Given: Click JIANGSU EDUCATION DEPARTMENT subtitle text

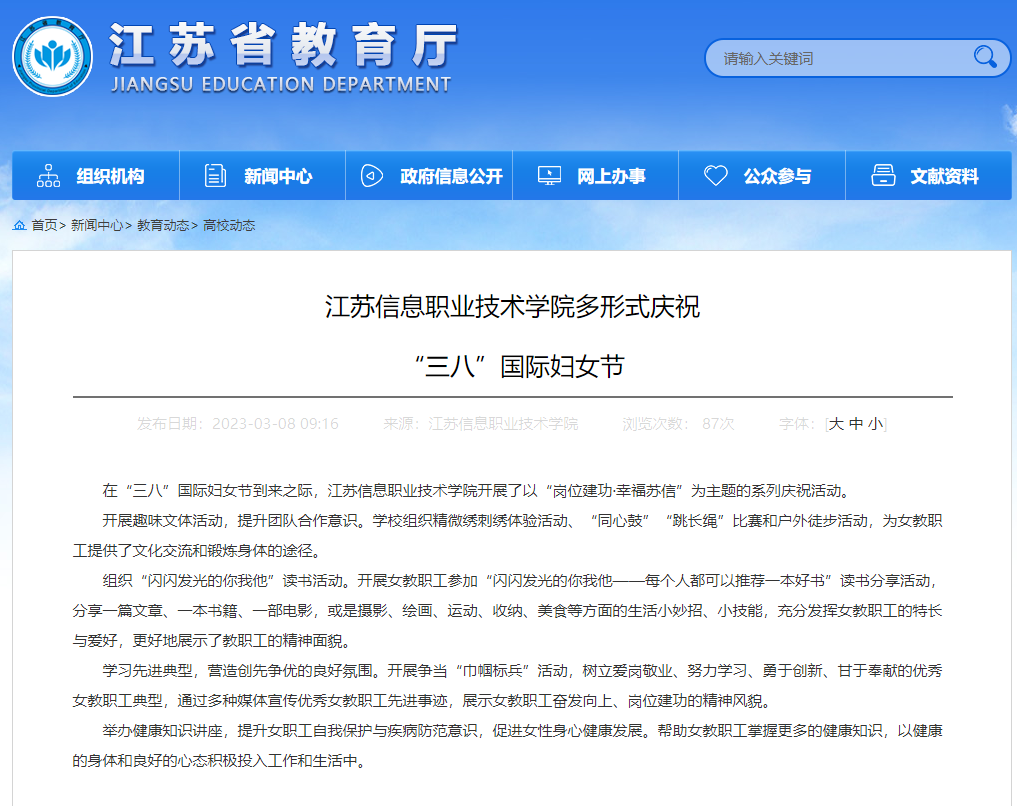Looking at the screenshot, I should (281, 84).
